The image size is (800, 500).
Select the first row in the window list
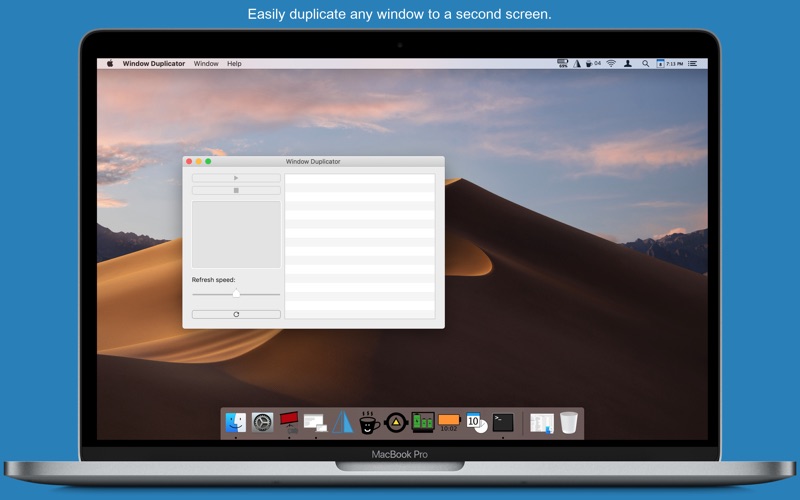[x=360, y=179]
